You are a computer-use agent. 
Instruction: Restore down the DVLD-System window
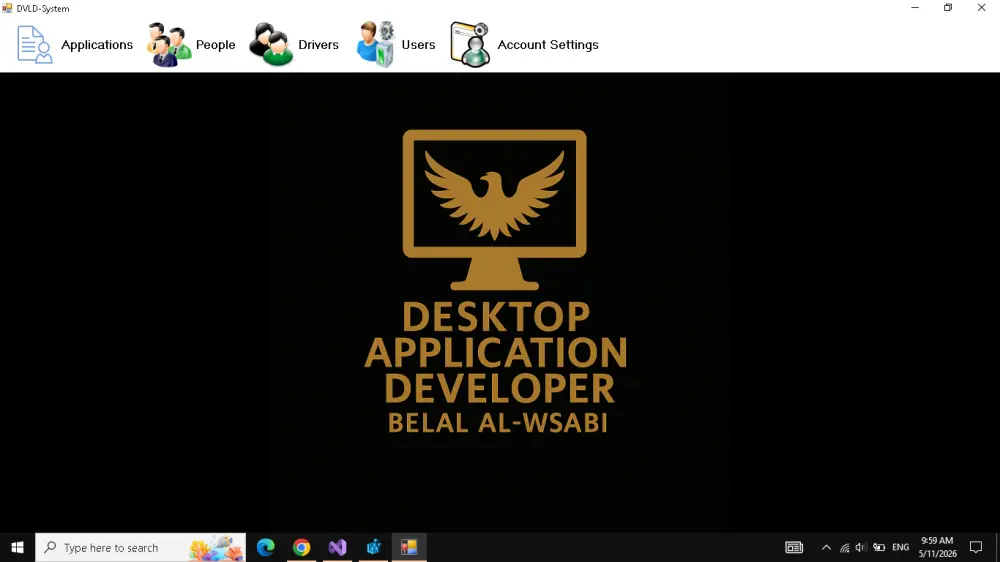948,8
